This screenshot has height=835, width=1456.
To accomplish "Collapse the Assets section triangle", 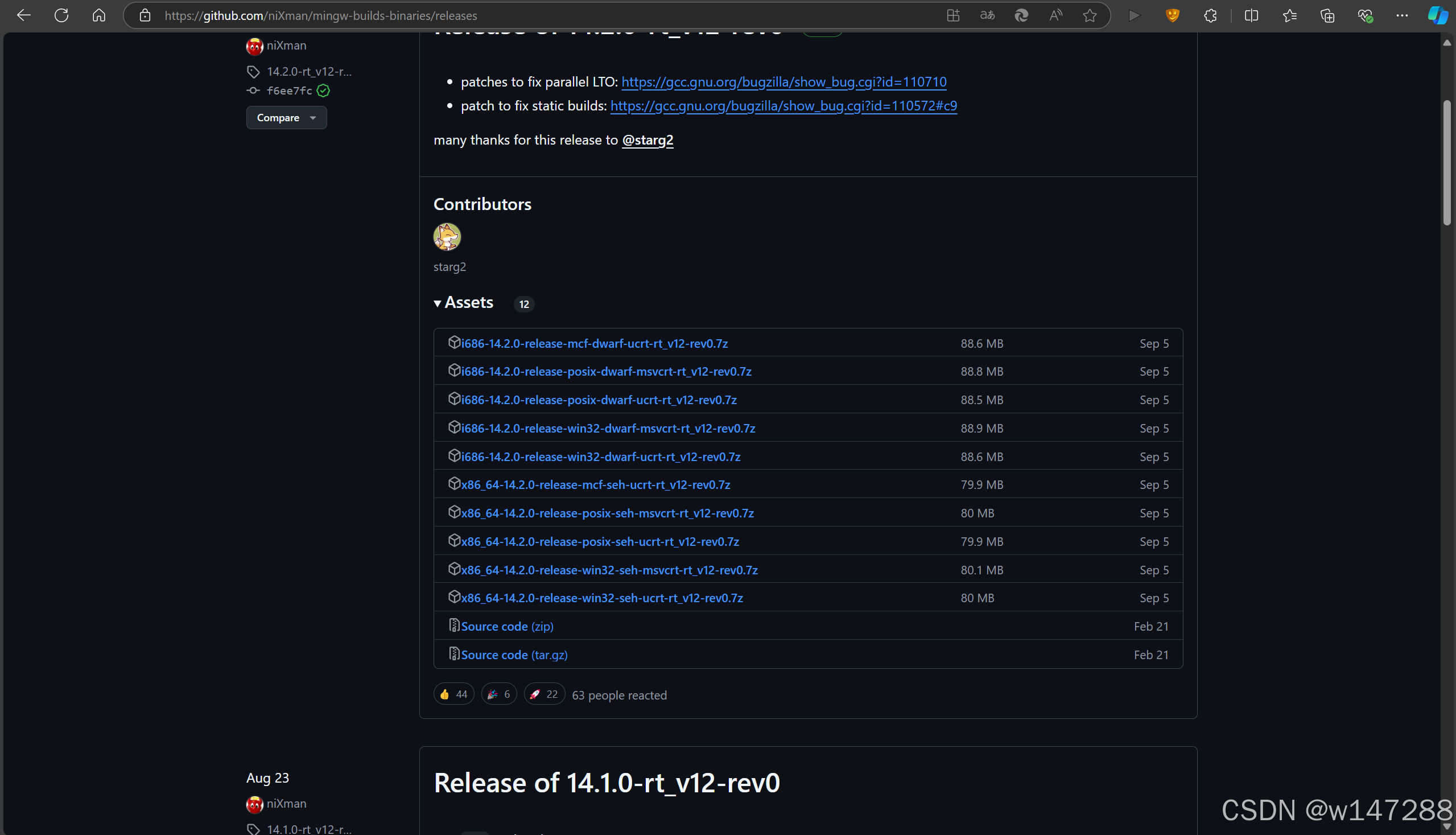I will [438, 303].
